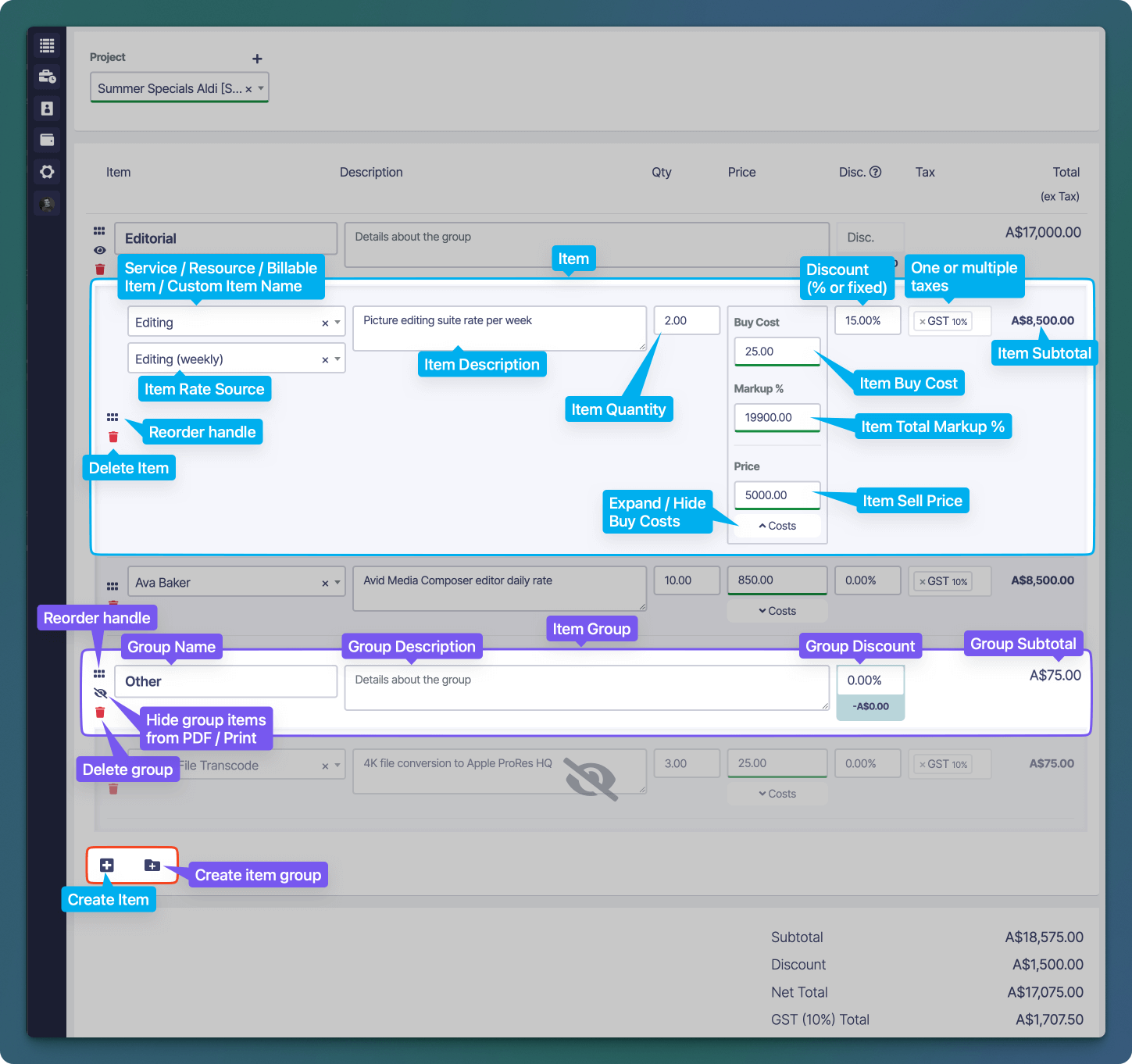1132x1064 pixels.
Task: Create a new item group folder button
Action: click(152, 865)
